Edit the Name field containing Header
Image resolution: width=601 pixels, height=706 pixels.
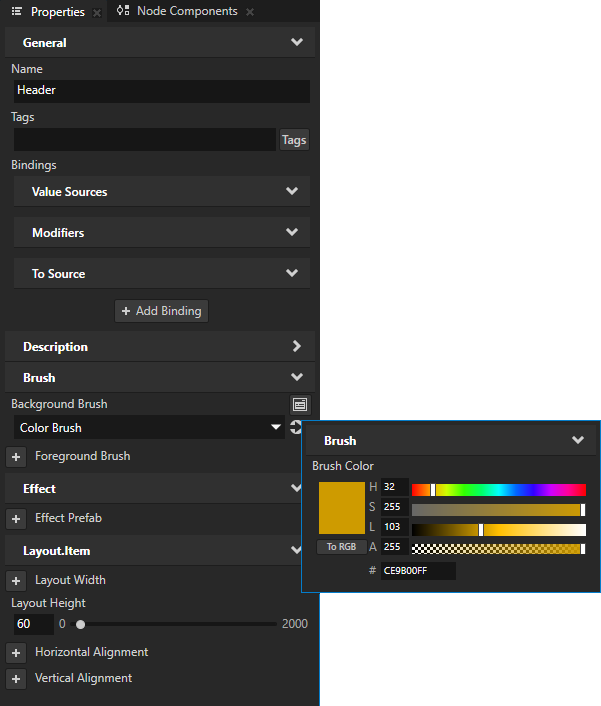tap(162, 91)
